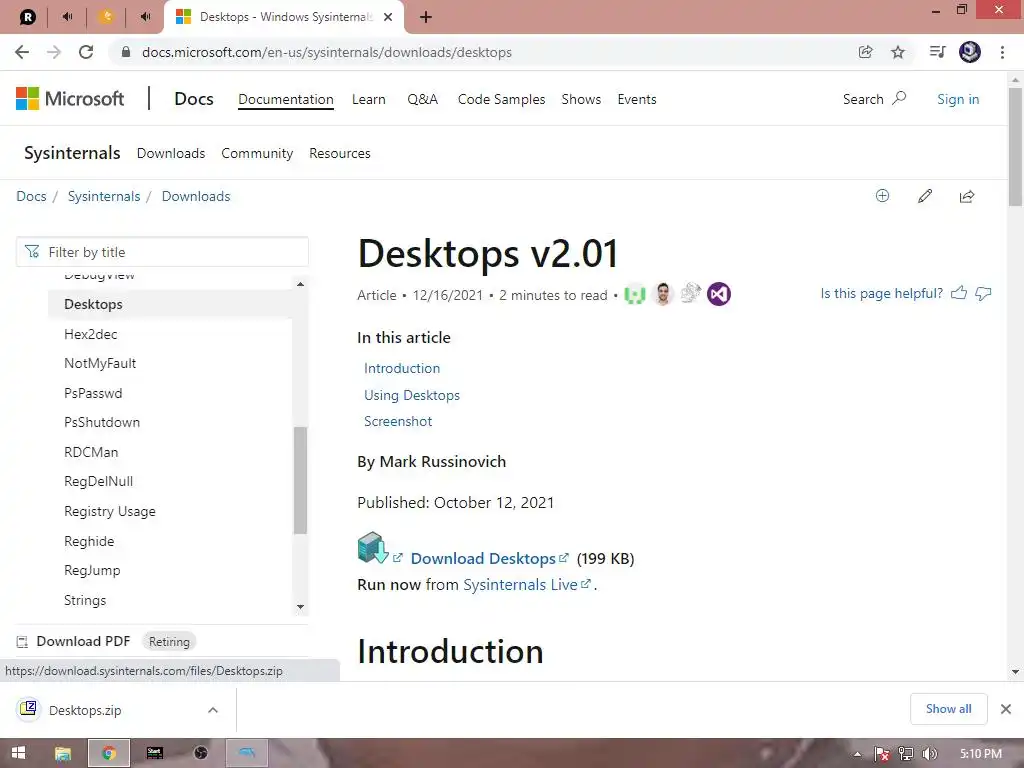Screen dimensions: 1024x768
Task: Open RegDelNull in sidebar
Action: pos(99,482)
